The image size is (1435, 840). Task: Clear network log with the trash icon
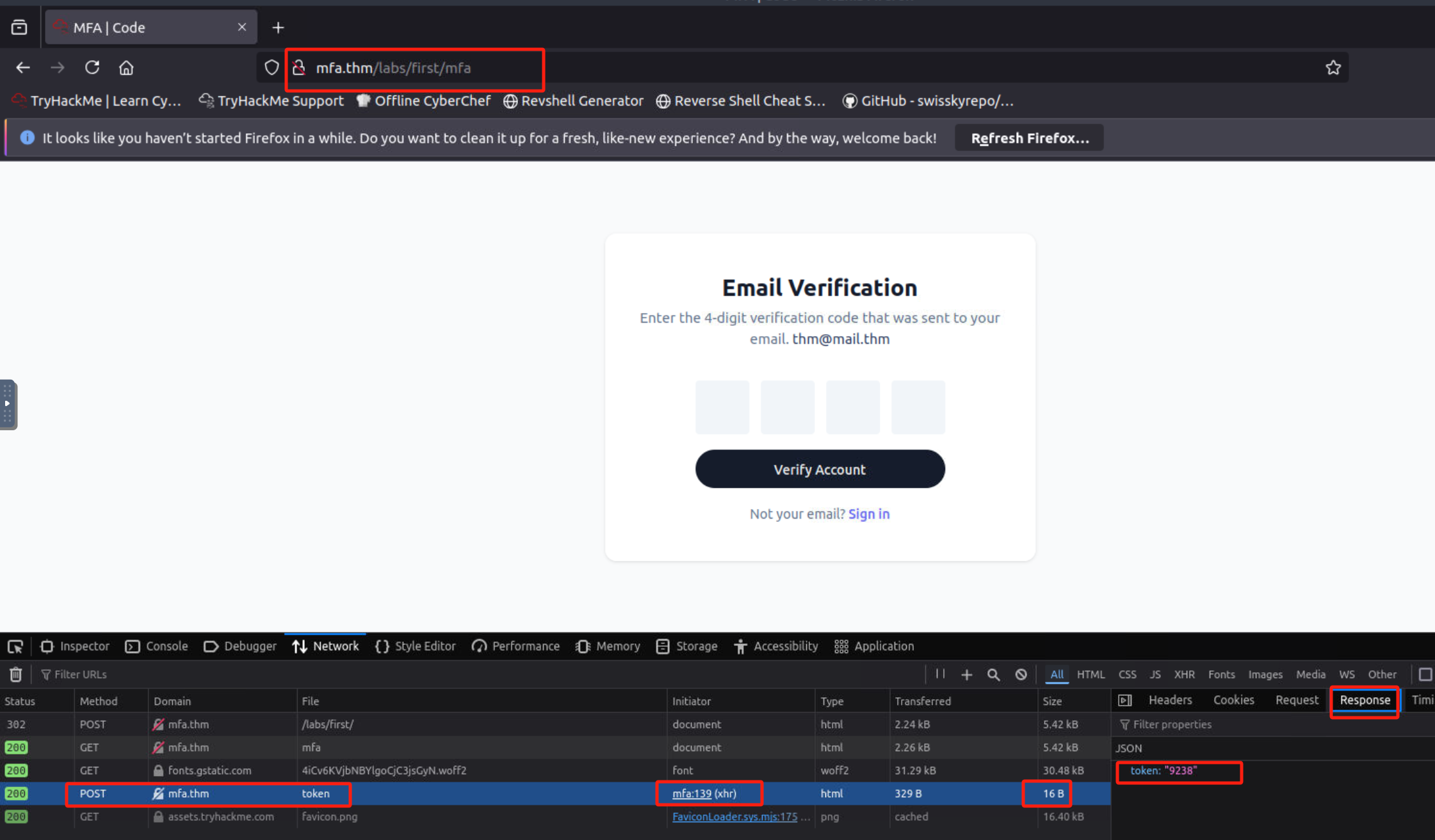(15, 674)
